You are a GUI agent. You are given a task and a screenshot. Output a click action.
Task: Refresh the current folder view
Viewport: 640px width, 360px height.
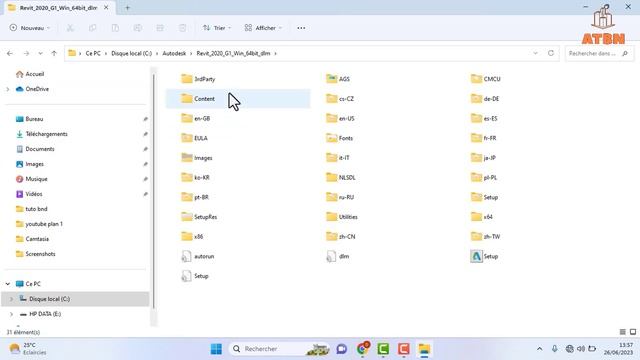pyautogui.click(x=551, y=53)
